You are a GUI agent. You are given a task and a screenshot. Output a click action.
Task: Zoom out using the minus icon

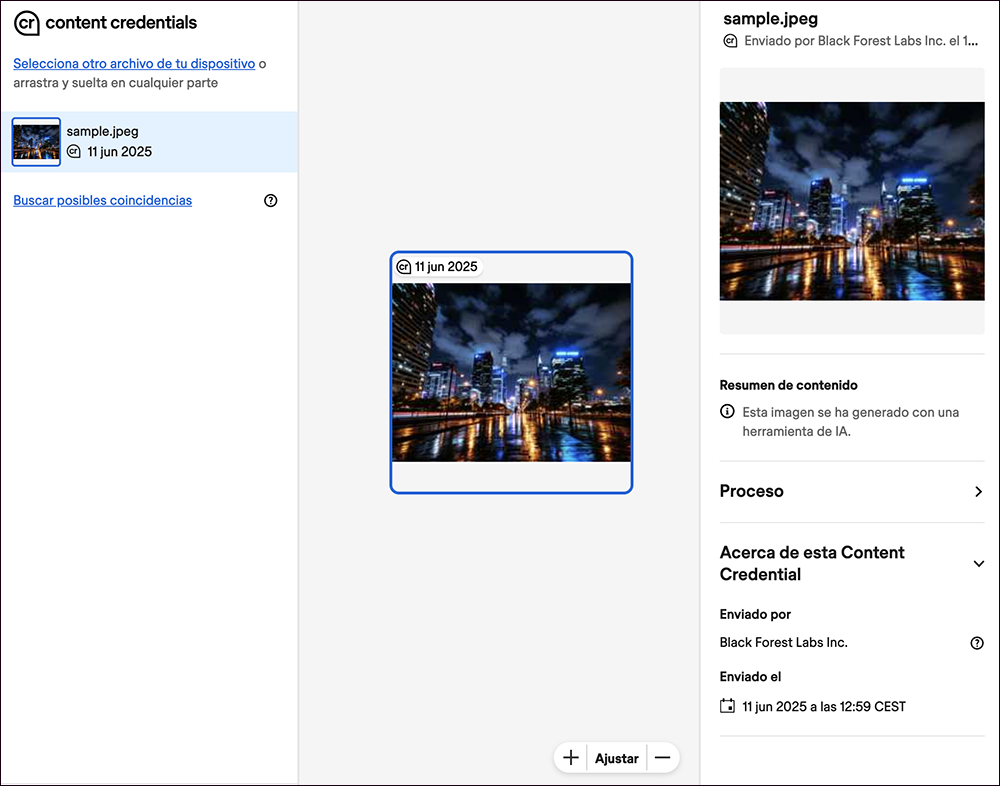[x=662, y=757]
